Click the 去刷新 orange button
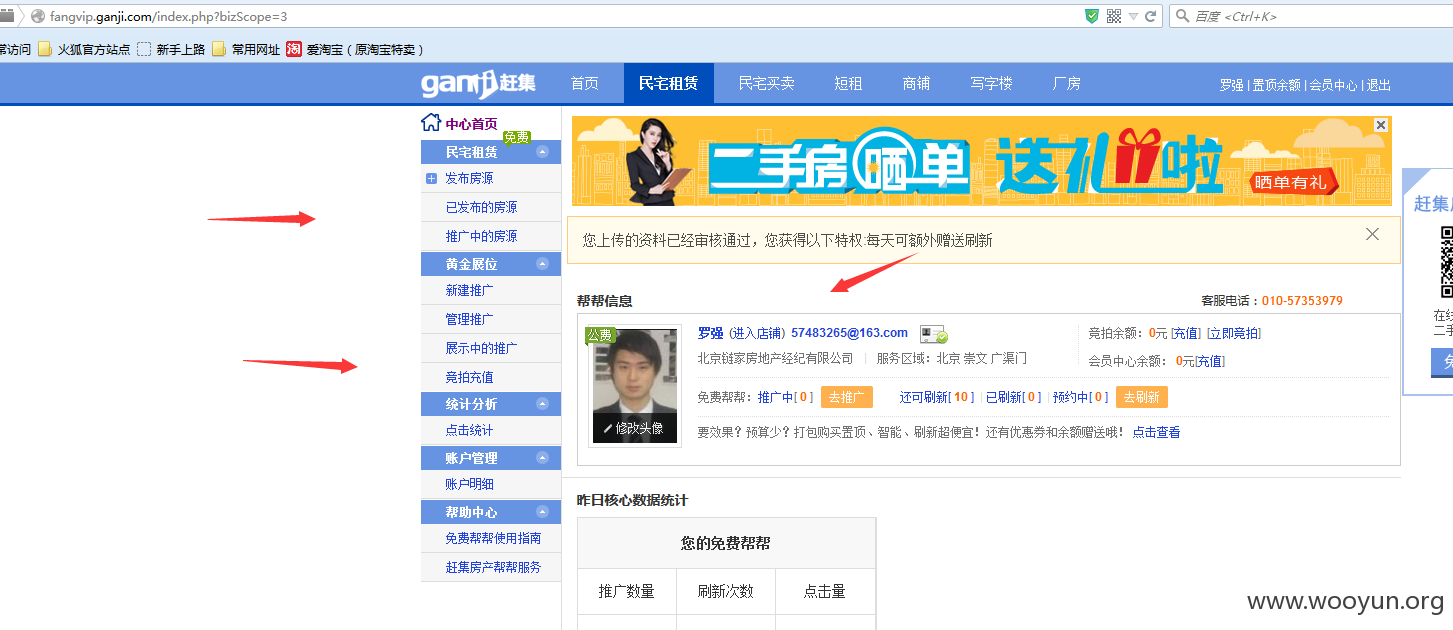Viewport: 1453px width, 630px height. tap(1142, 398)
